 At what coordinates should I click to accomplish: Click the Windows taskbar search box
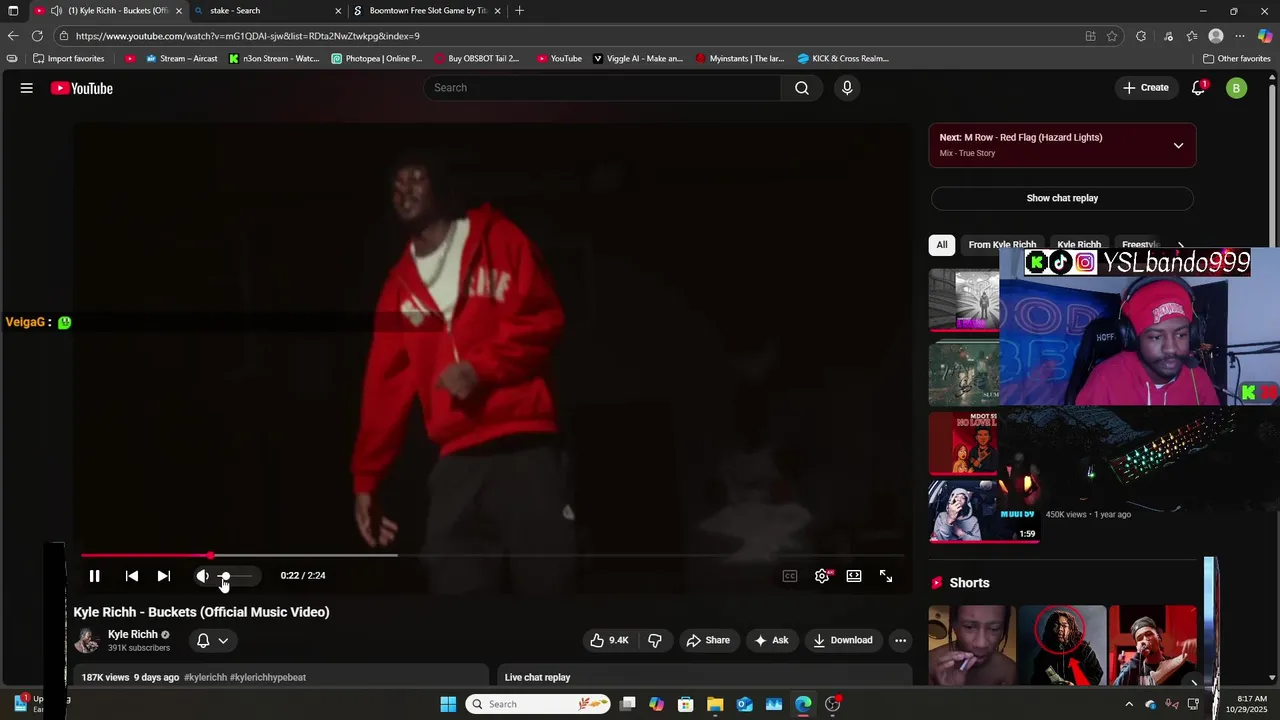[x=539, y=704]
